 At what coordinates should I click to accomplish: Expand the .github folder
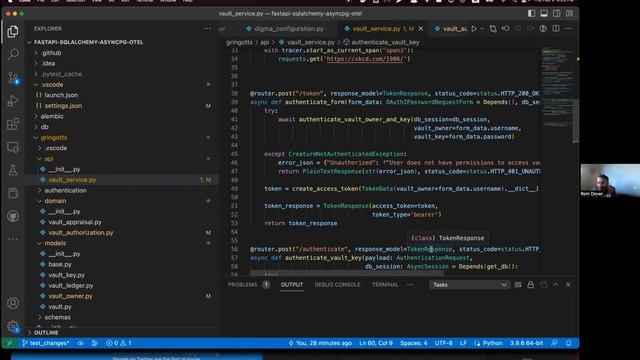pos(51,53)
